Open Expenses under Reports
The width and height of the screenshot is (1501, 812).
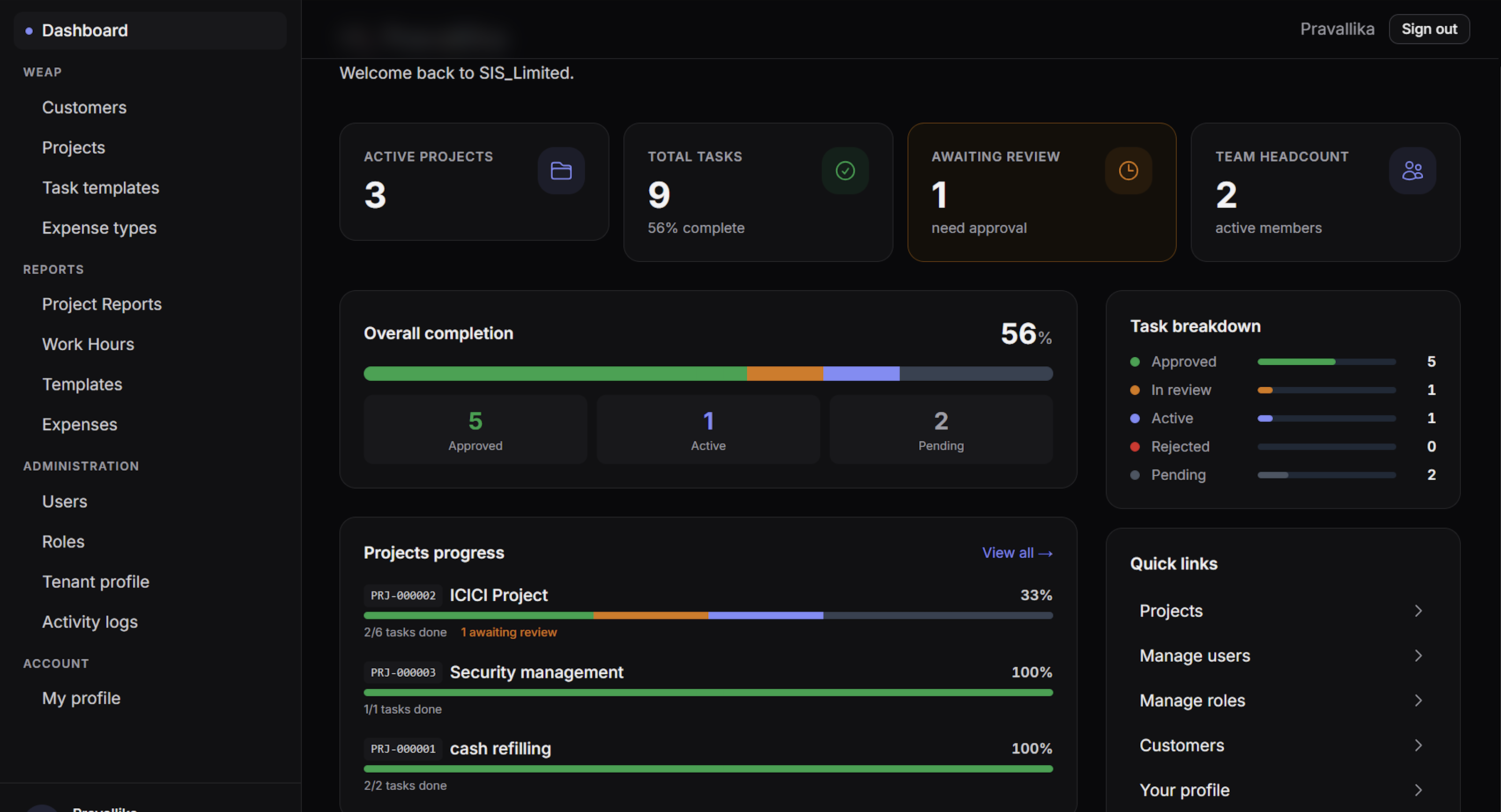(79, 425)
